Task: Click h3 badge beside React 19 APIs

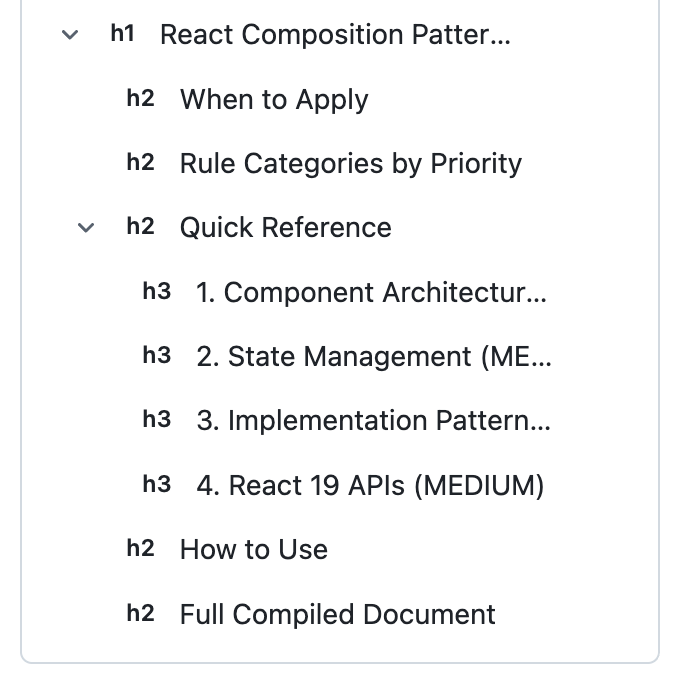Action: pyautogui.click(x=157, y=484)
